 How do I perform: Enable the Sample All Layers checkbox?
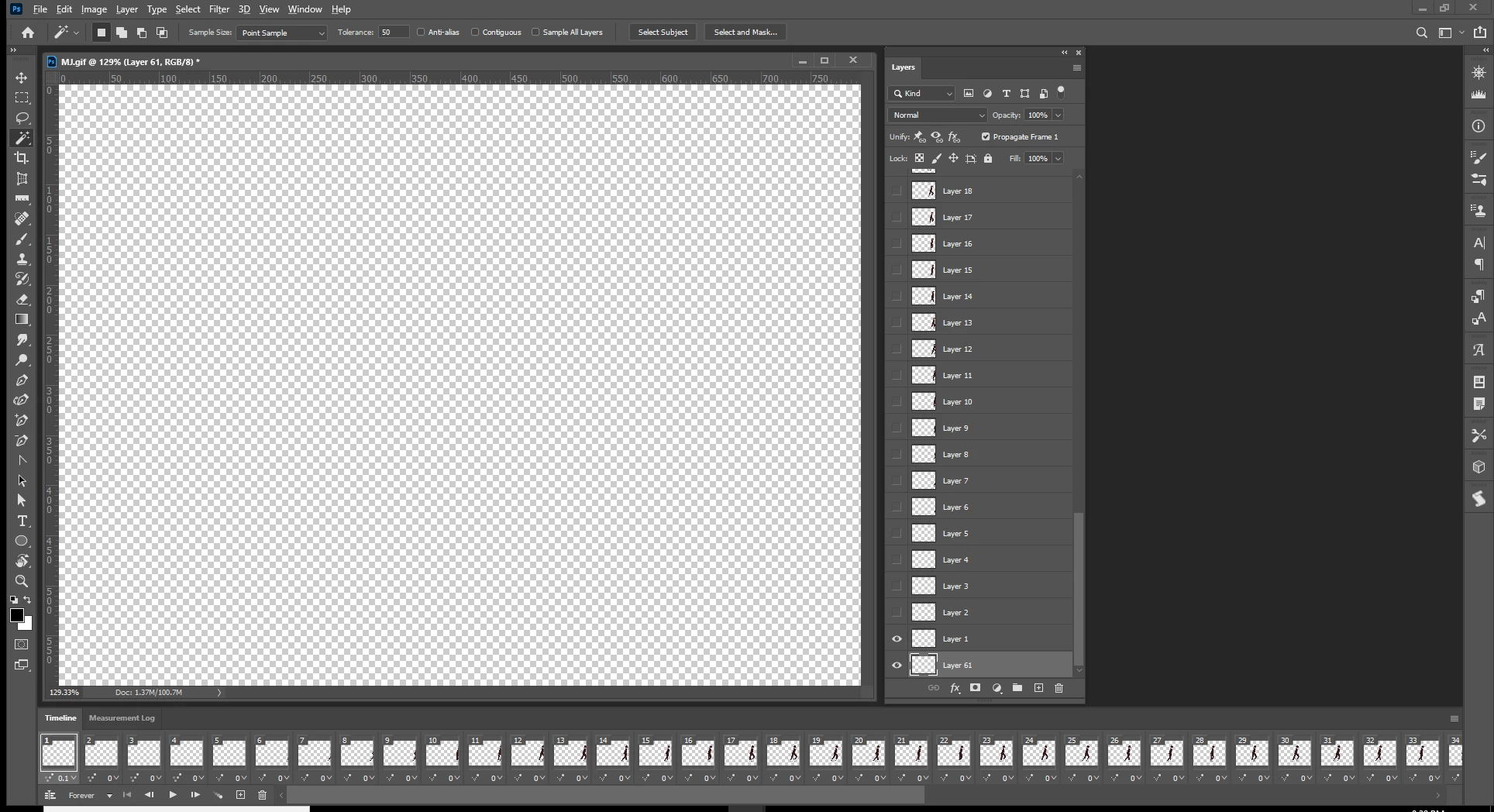coord(535,33)
